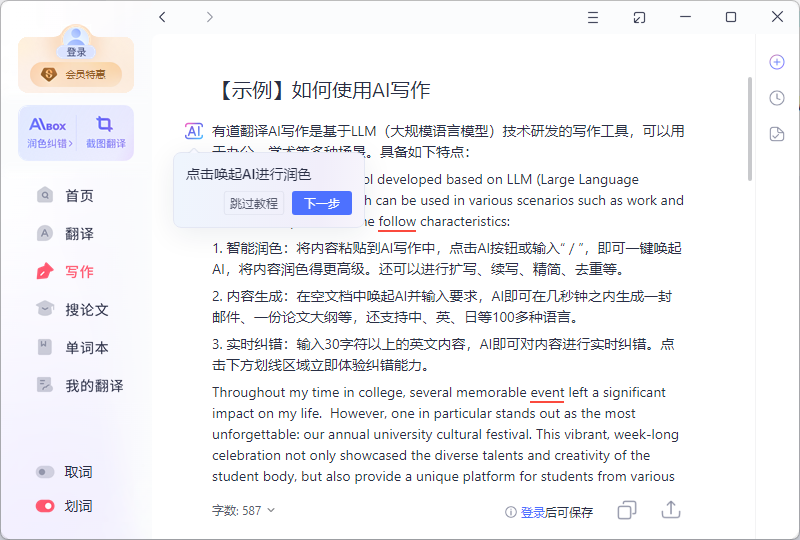Navigate forward with right arrow
The width and height of the screenshot is (800, 540).
(210, 17)
